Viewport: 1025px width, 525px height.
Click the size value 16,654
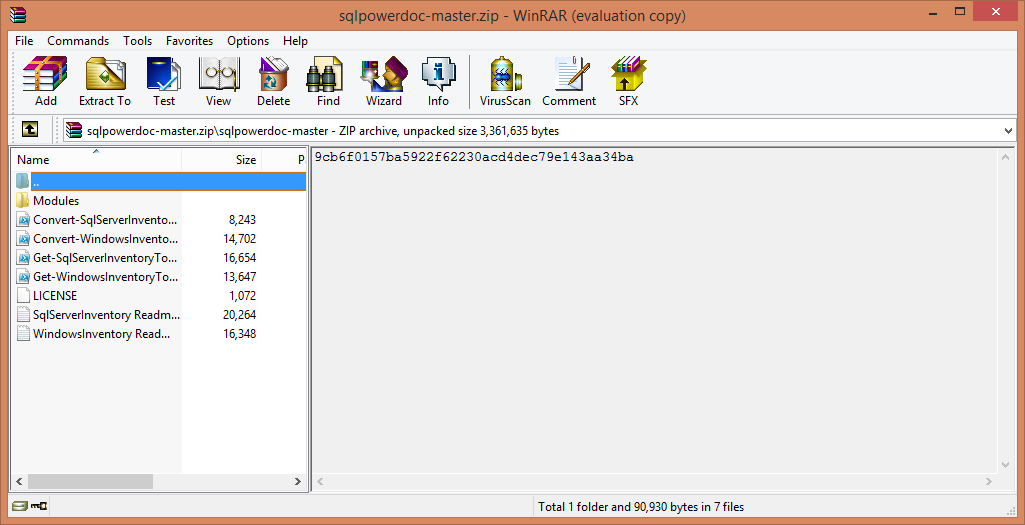pos(239,258)
